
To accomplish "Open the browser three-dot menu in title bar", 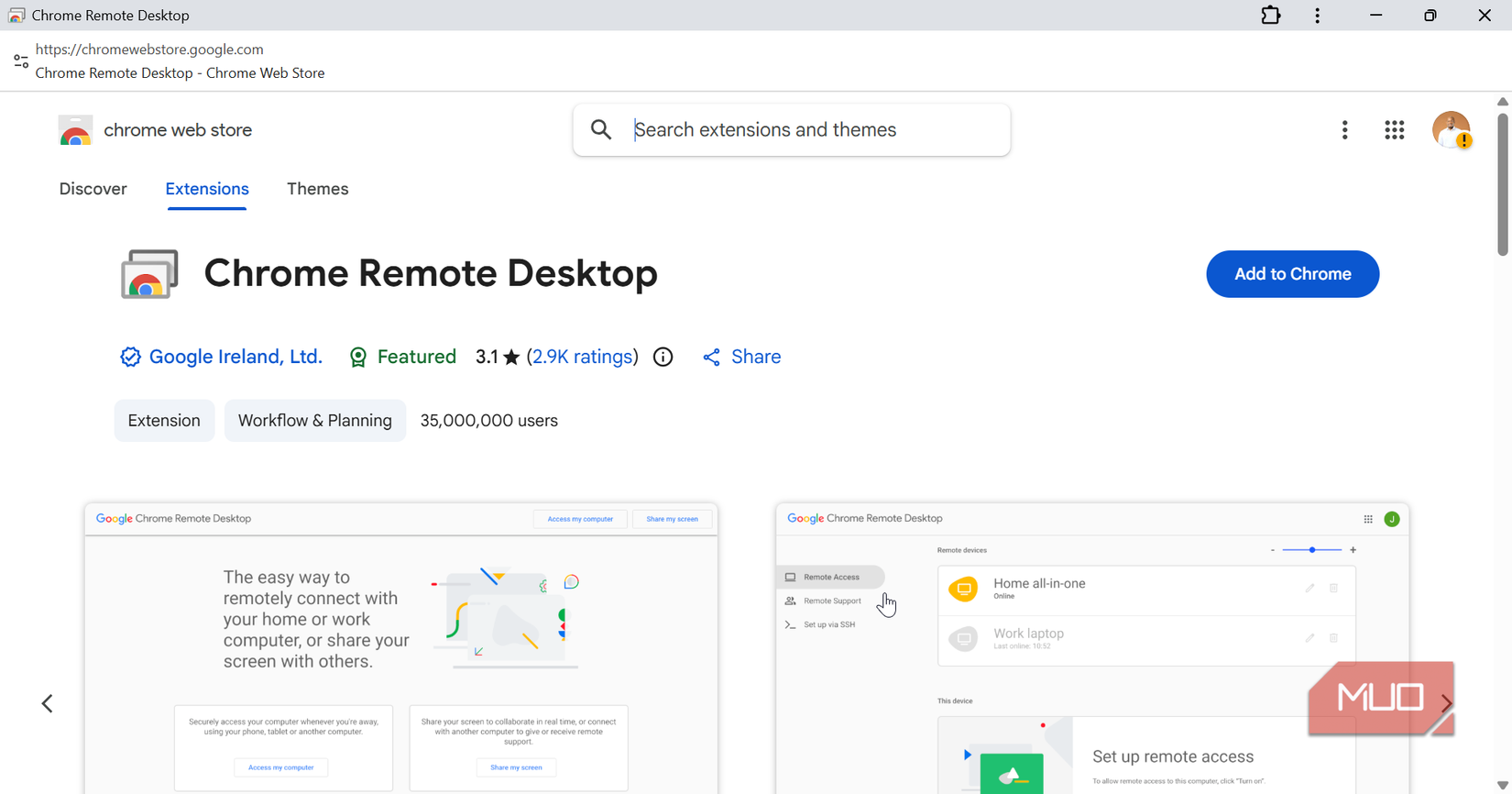I will 1318,16.
